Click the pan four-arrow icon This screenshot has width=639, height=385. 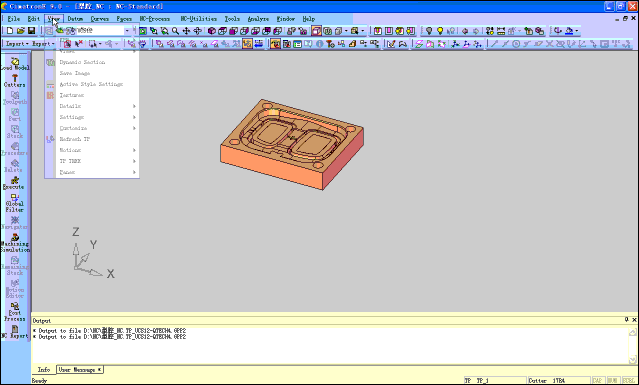click(x=186, y=31)
